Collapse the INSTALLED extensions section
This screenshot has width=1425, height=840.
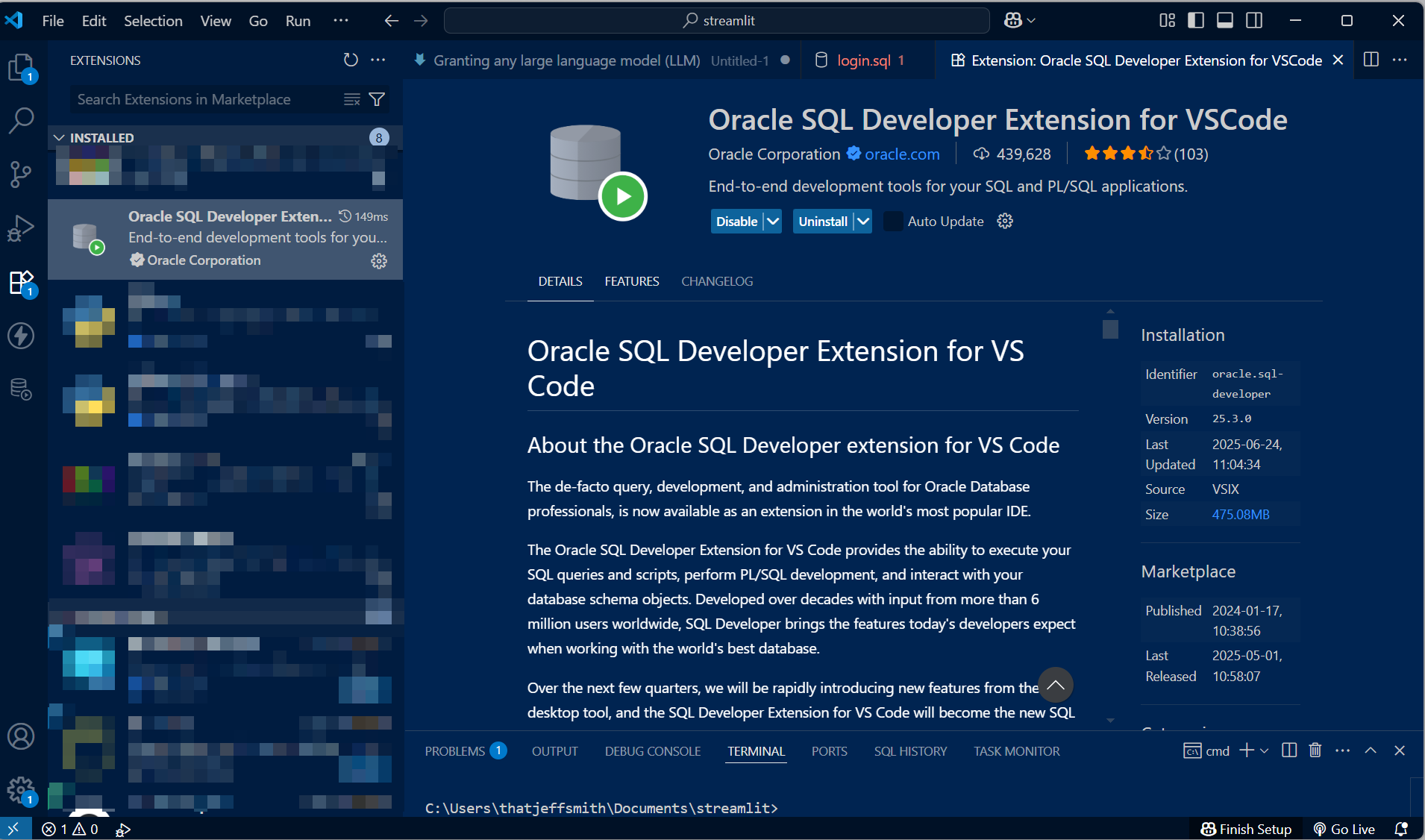[58, 137]
